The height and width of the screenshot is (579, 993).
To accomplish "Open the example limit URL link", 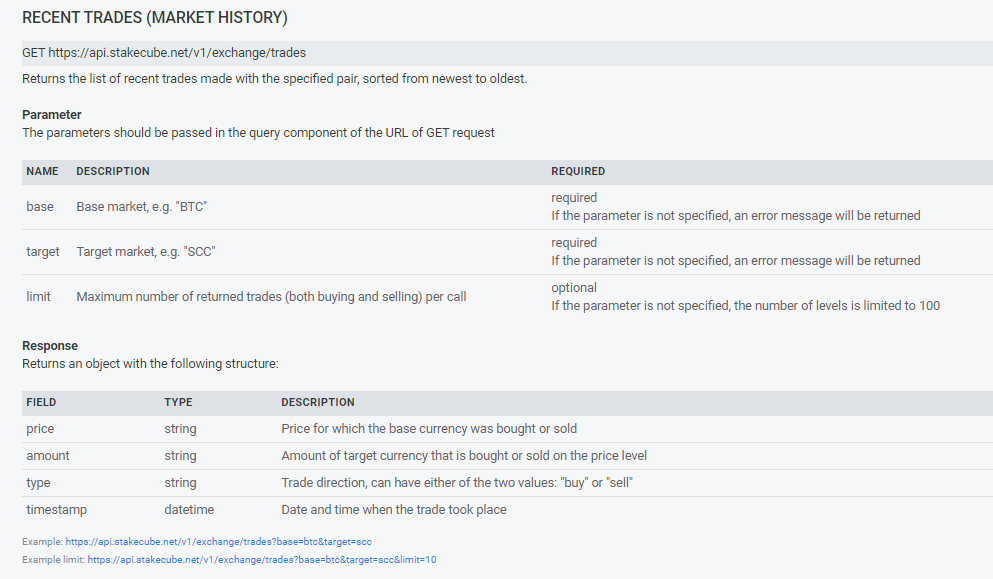I will tap(262, 559).
